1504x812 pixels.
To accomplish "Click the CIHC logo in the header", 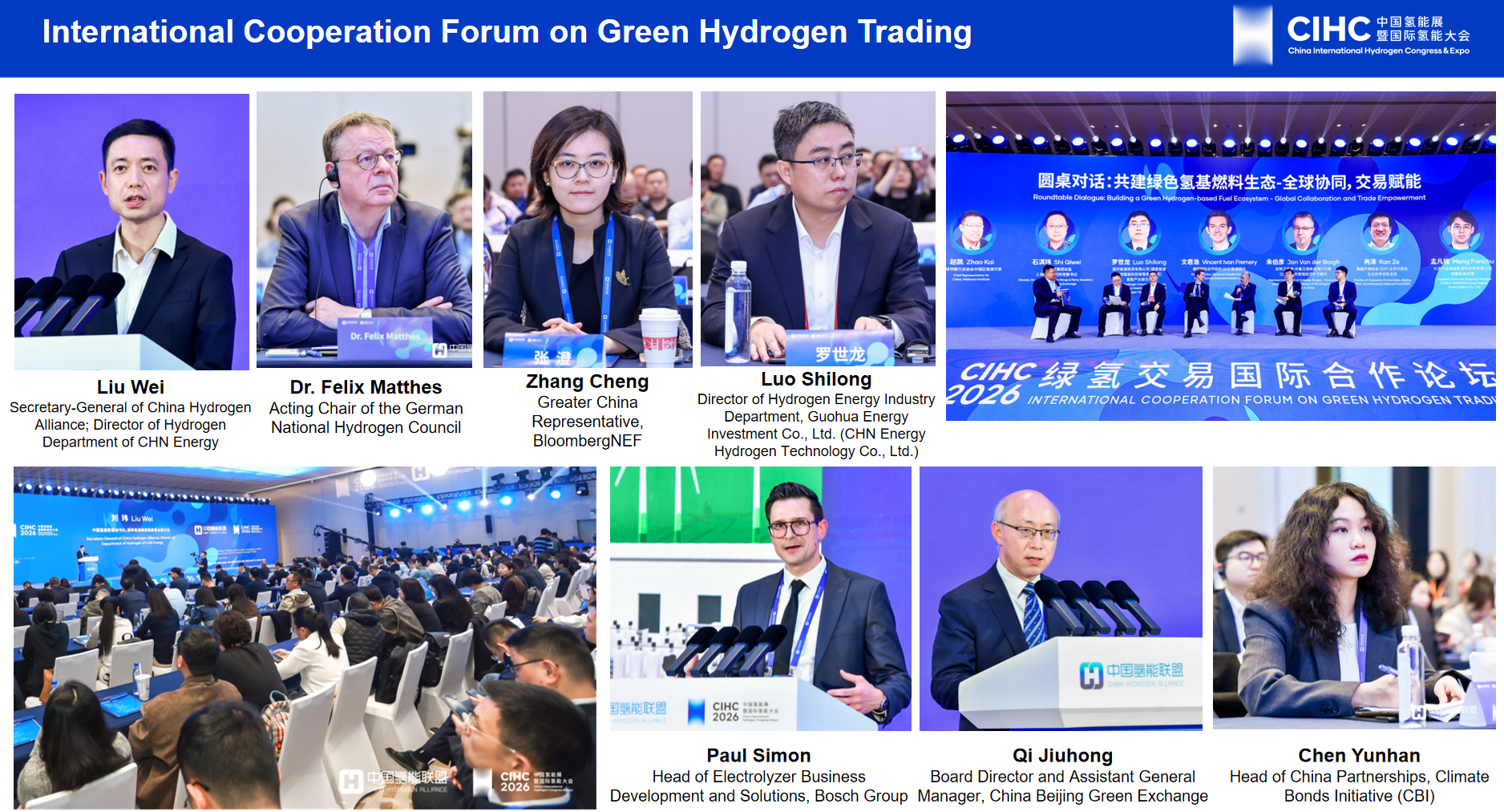I will pyautogui.click(x=1352, y=34).
